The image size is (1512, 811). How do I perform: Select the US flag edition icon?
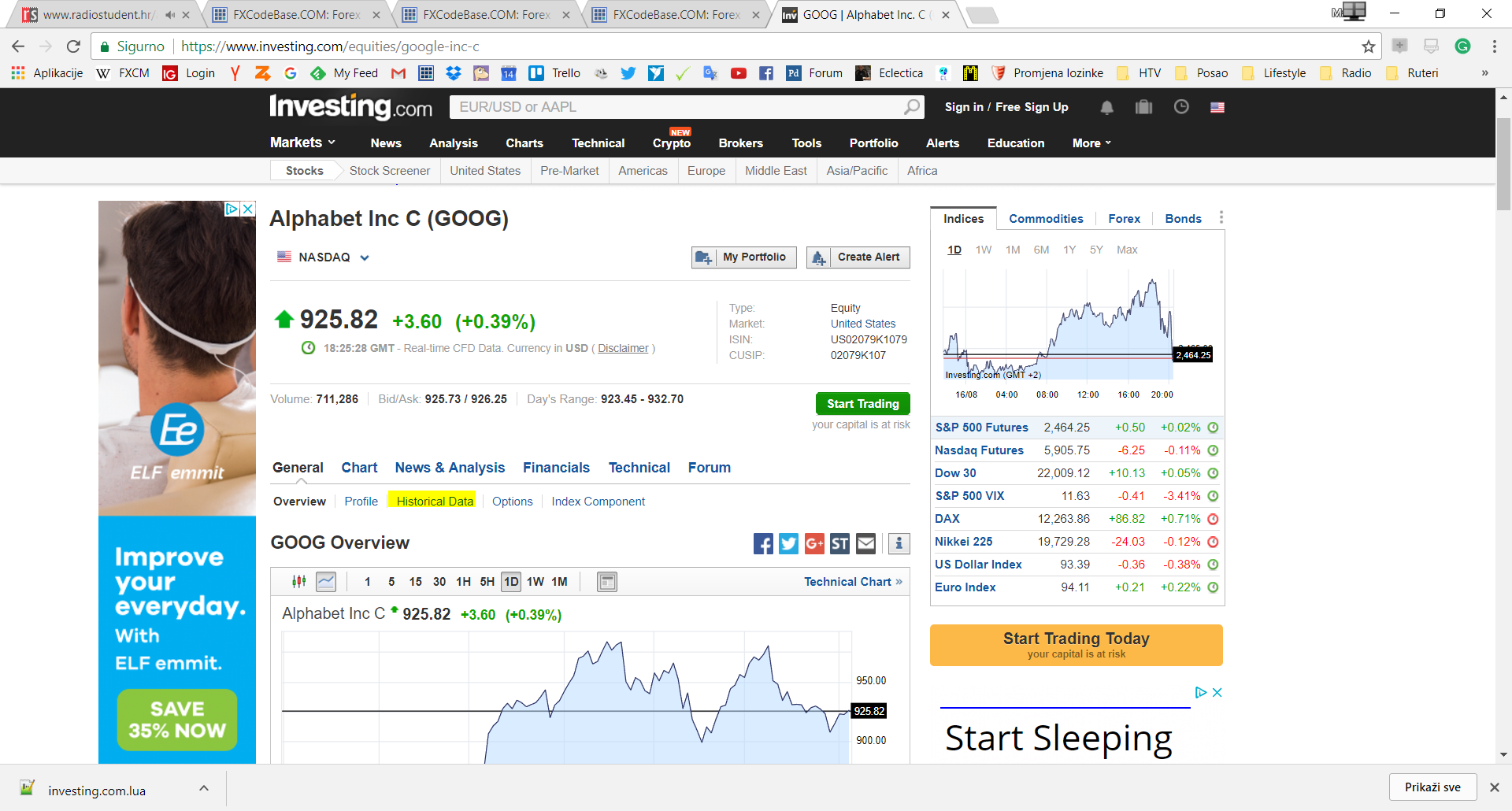point(1217,107)
